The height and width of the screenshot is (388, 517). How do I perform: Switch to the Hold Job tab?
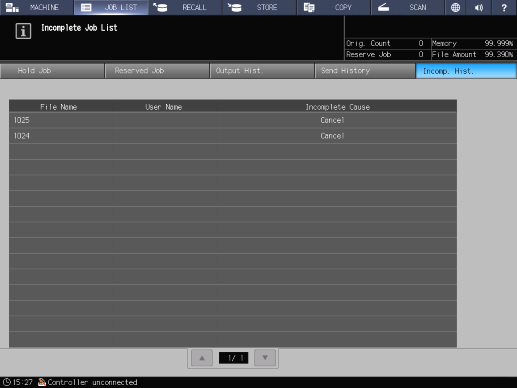(x=52, y=71)
